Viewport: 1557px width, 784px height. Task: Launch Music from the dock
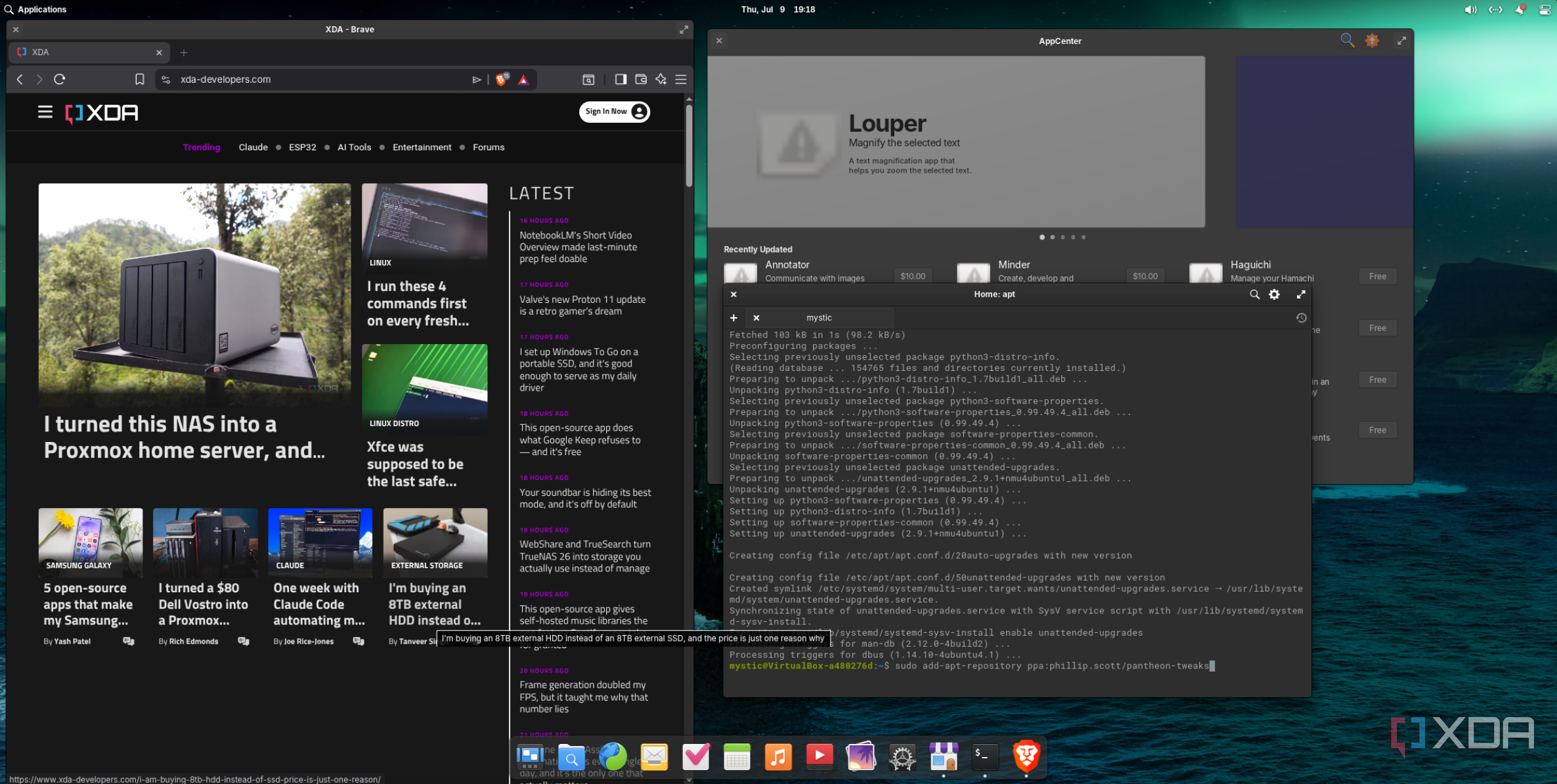point(778,757)
